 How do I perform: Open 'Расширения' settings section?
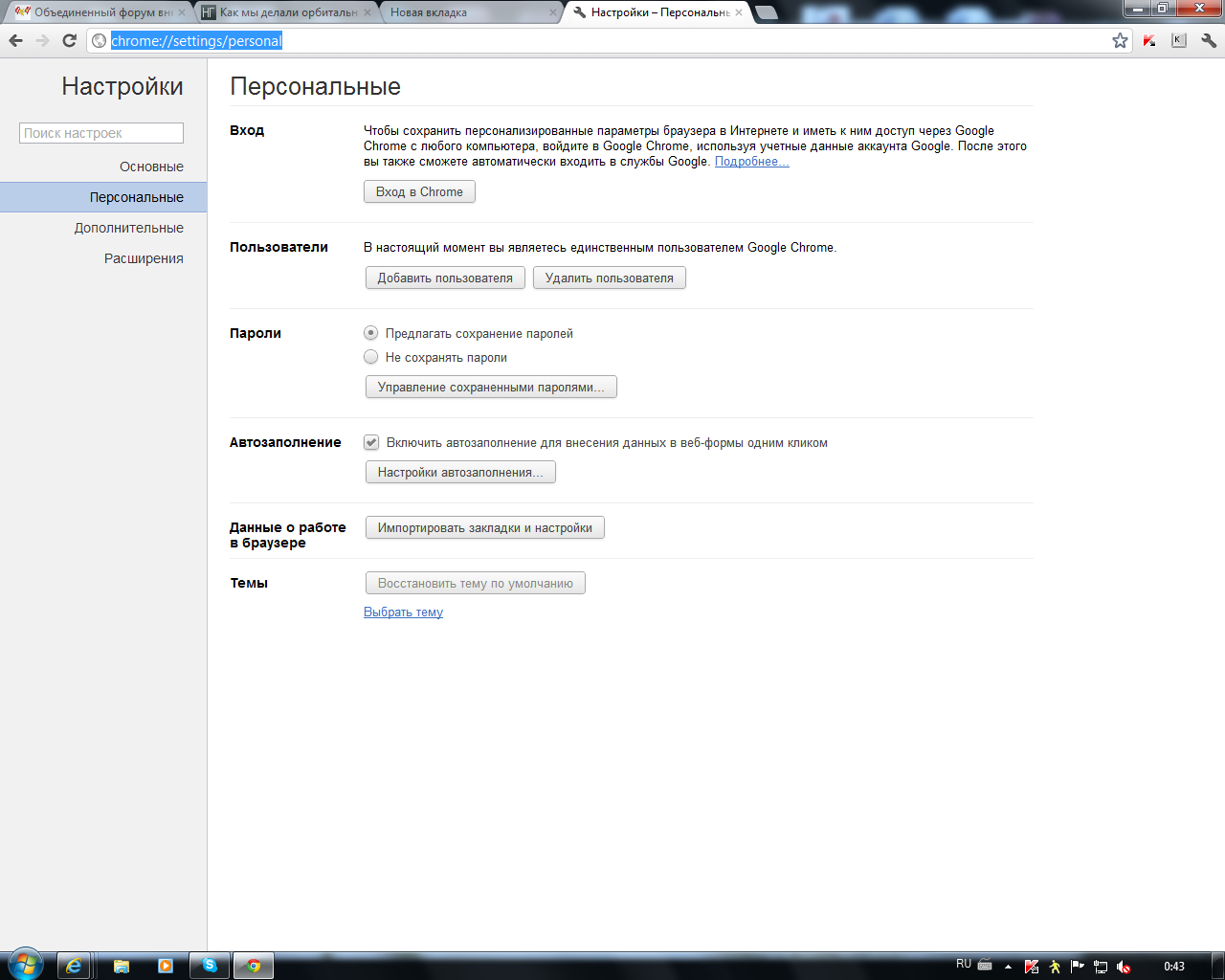[144, 258]
